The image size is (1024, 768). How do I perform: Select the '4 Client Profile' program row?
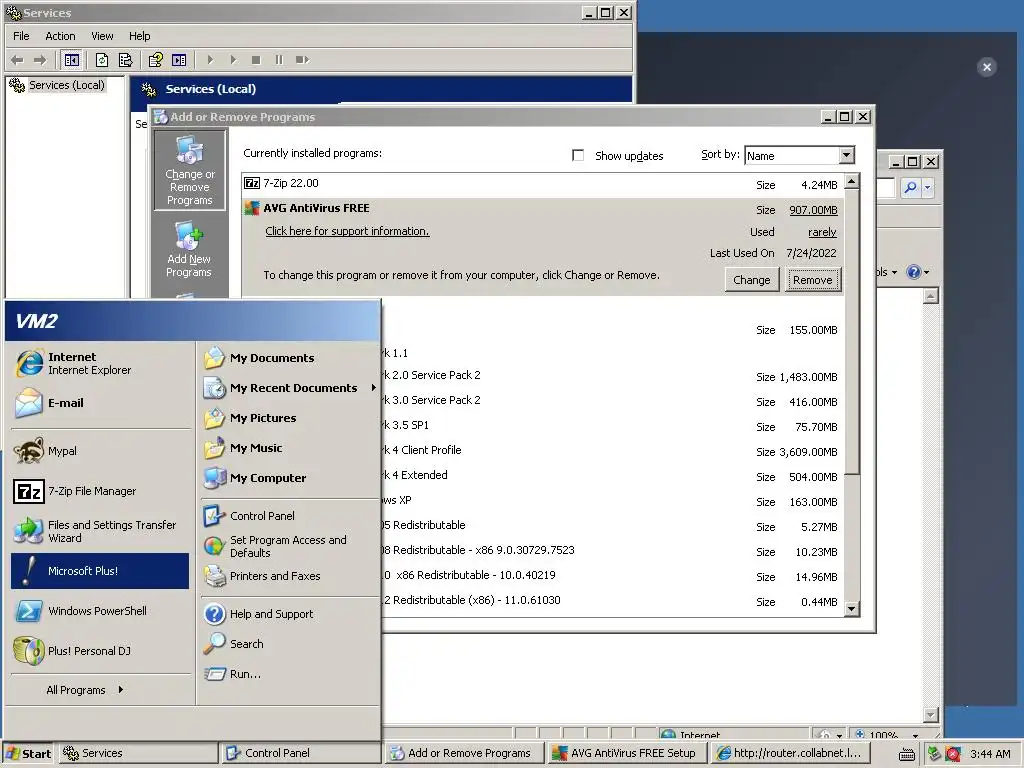point(613,451)
